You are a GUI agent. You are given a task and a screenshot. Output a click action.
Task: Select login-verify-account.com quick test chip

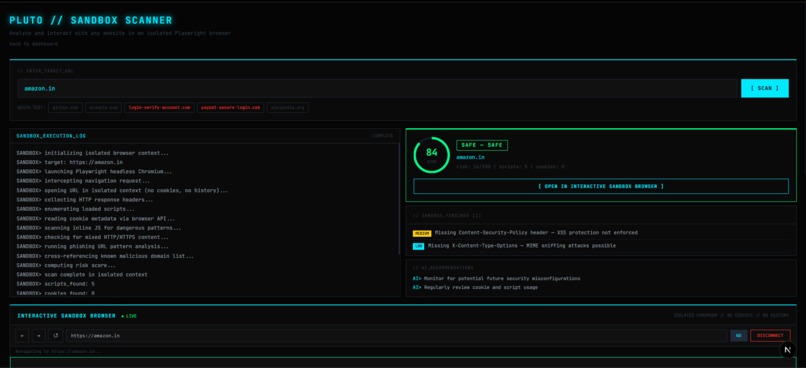pyautogui.click(x=159, y=108)
